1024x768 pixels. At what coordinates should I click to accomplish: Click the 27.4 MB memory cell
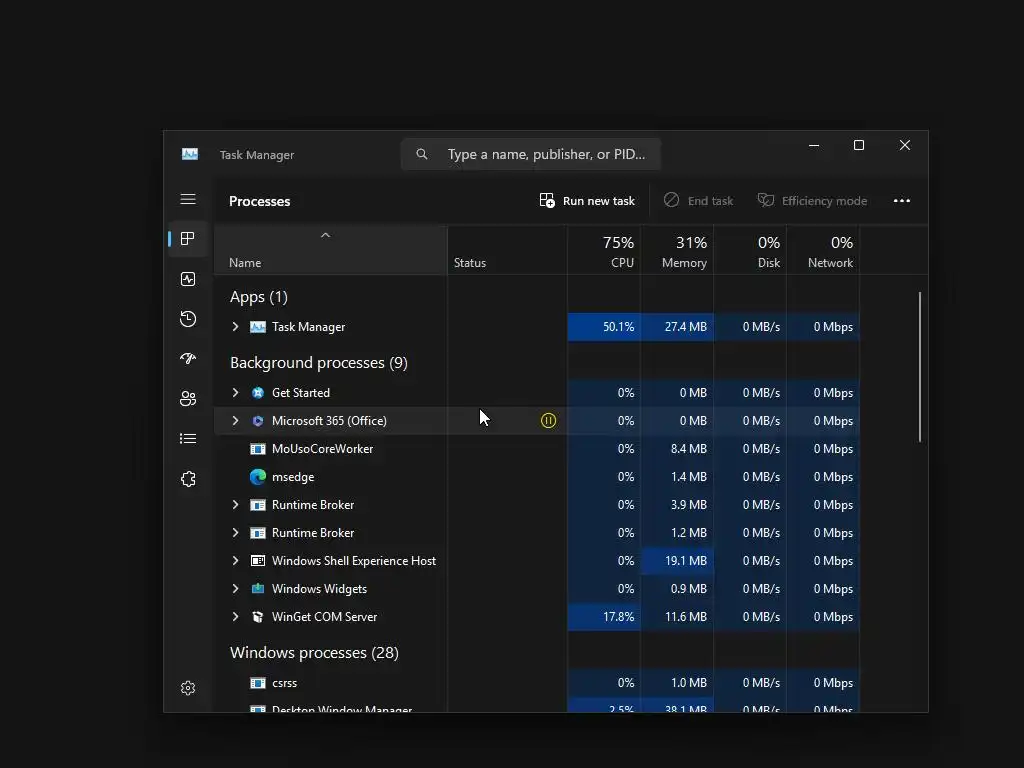point(677,327)
